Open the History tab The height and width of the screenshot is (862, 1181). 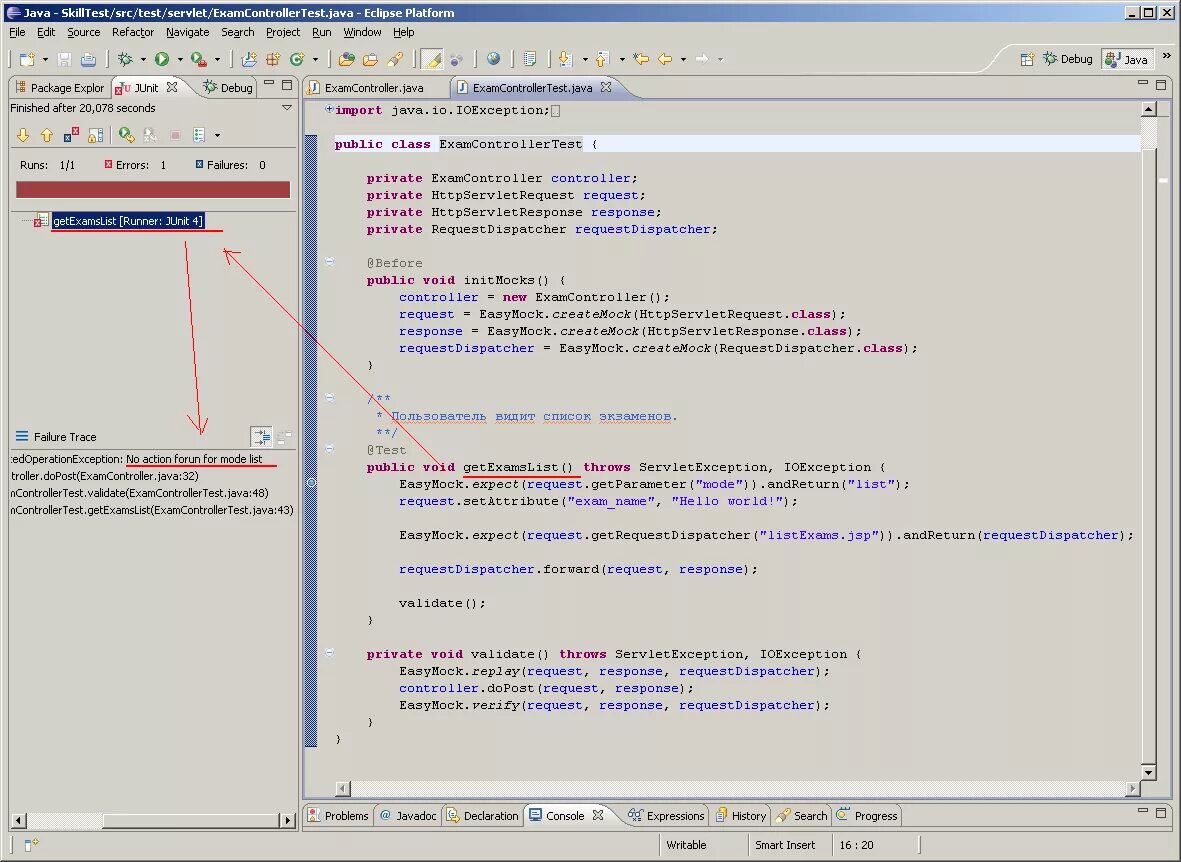(x=740, y=816)
